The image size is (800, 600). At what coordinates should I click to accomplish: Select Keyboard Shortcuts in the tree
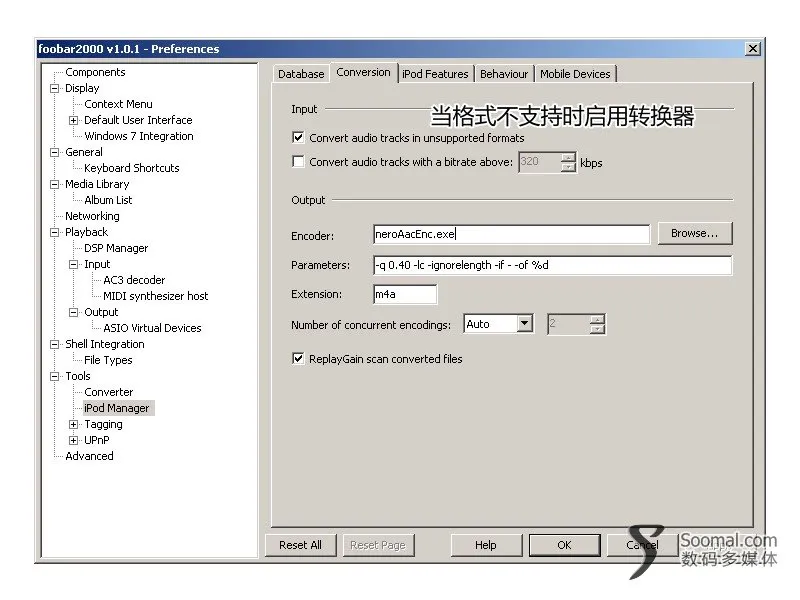(x=132, y=168)
